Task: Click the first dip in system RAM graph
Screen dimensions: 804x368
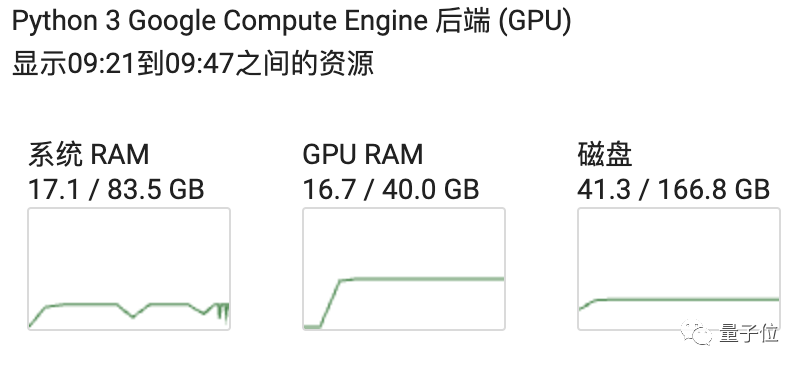Action: pos(133,311)
